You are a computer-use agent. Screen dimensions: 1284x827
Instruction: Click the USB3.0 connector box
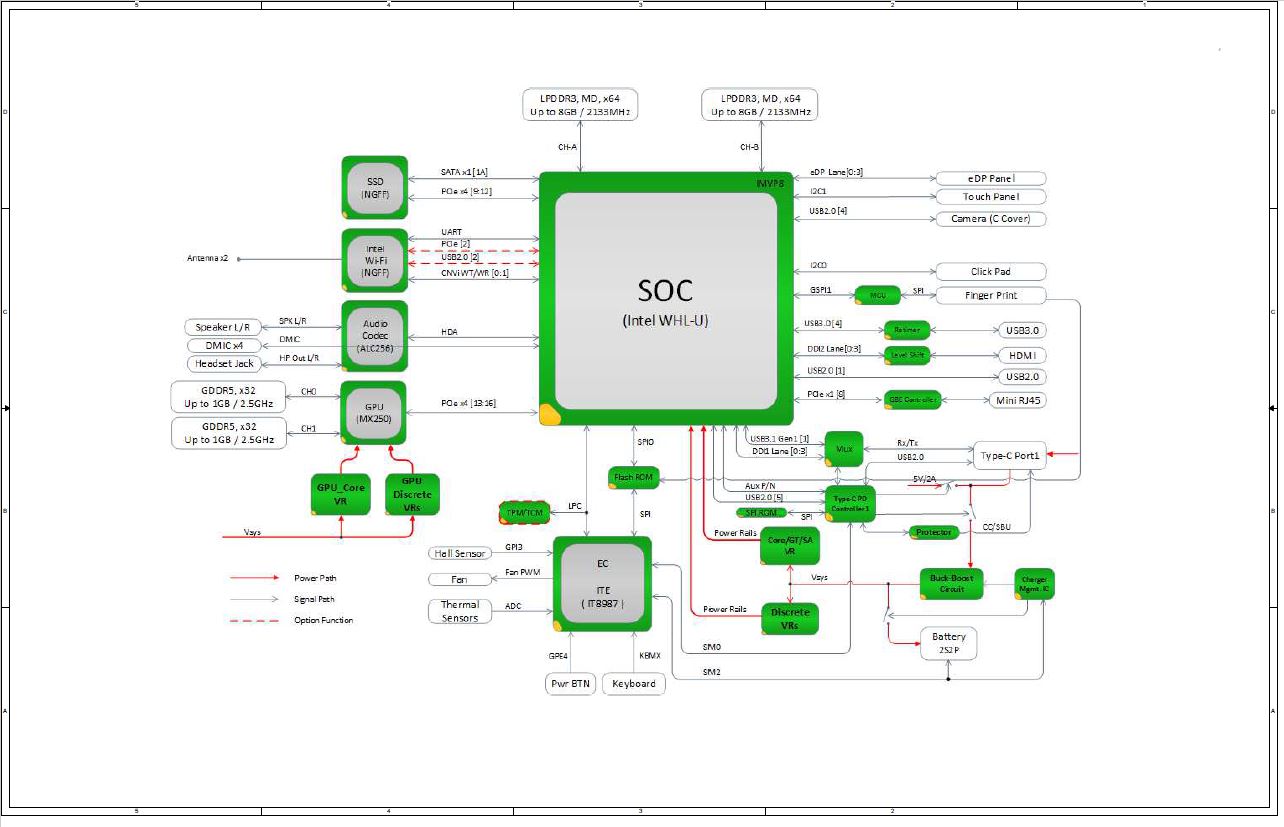tap(1020, 330)
